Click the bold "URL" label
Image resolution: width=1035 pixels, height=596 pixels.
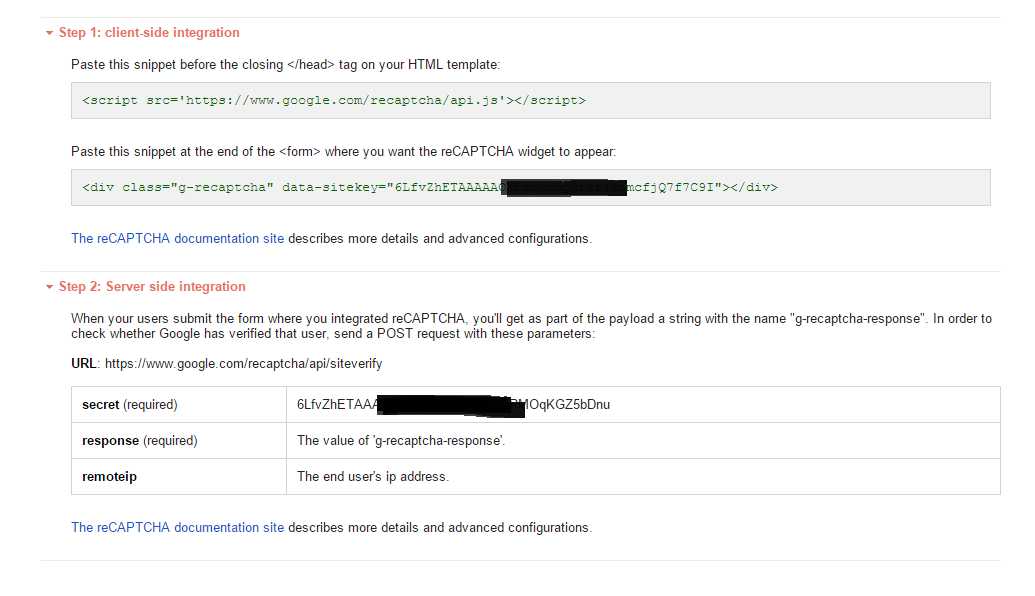(x=84, y=364)
